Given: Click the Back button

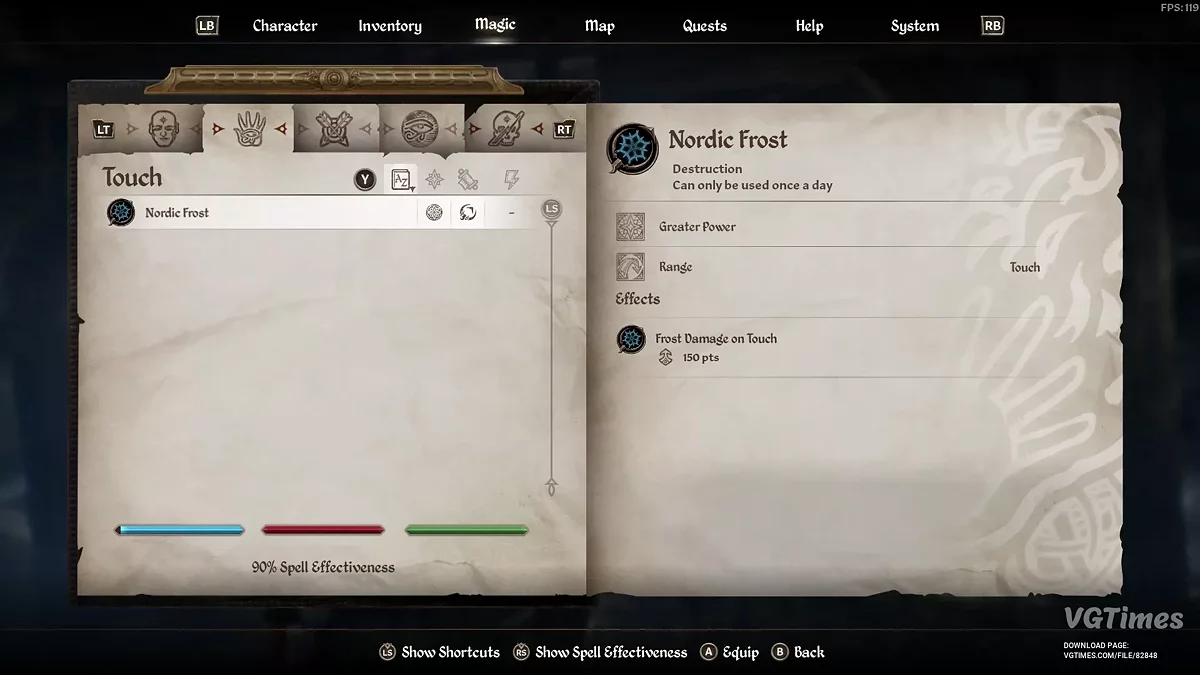Looking at the screenshot, I should pos(798,652).
